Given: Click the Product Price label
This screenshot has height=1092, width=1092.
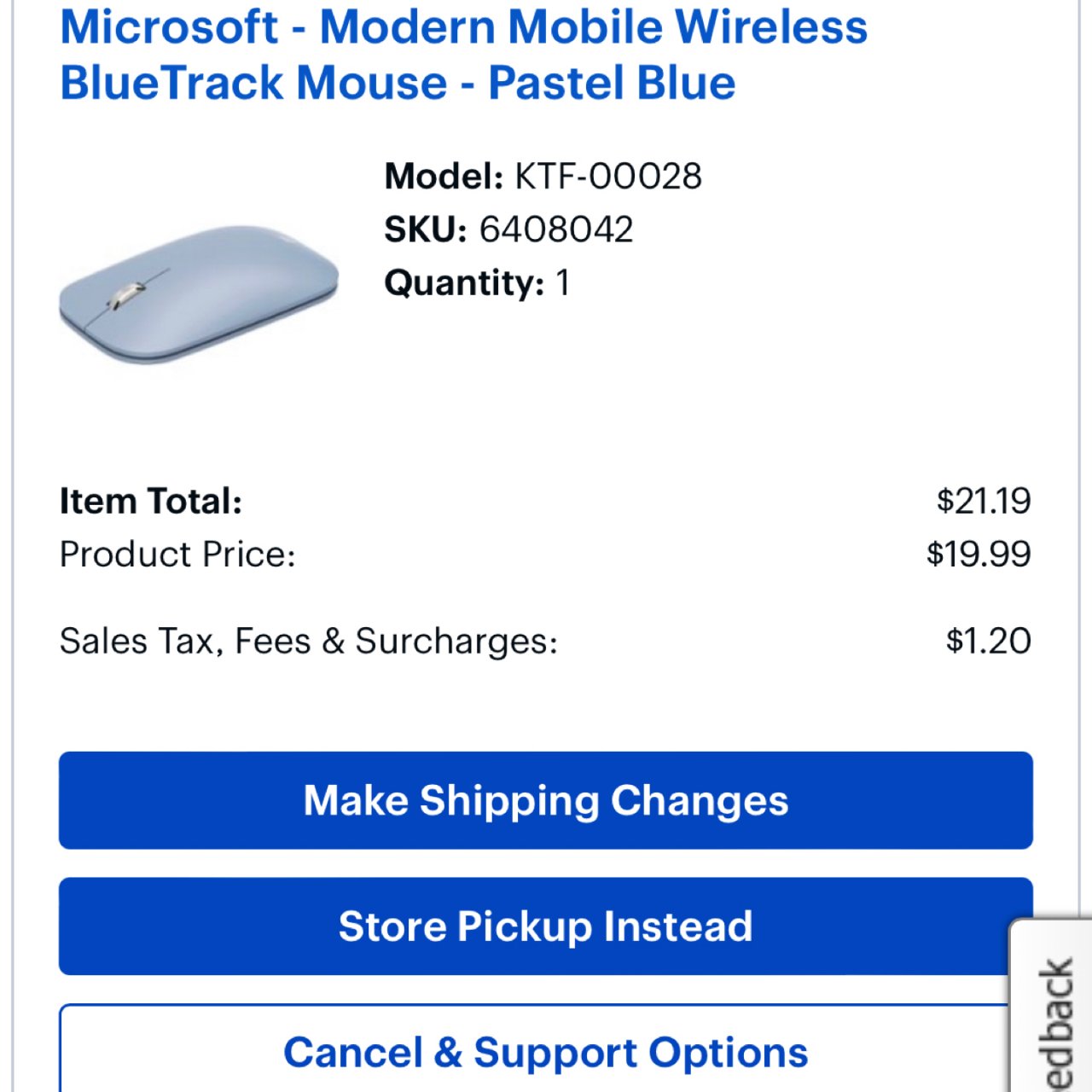Looking at the screenshot, I should [x=177, y=555].
